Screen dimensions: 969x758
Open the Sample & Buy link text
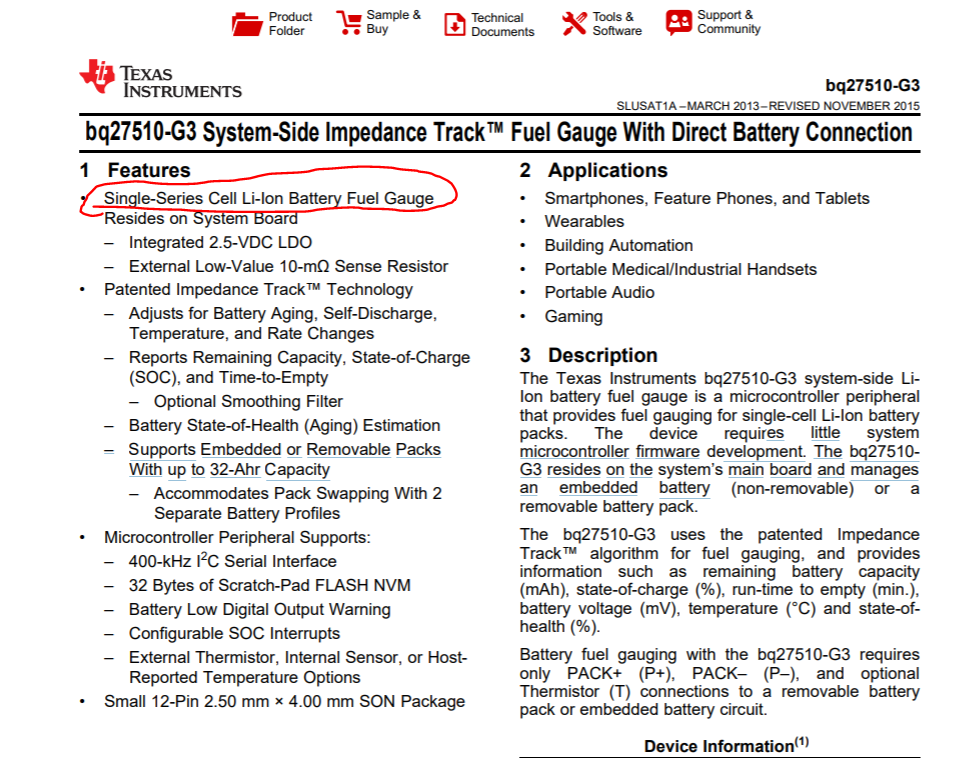click(393, 22)
